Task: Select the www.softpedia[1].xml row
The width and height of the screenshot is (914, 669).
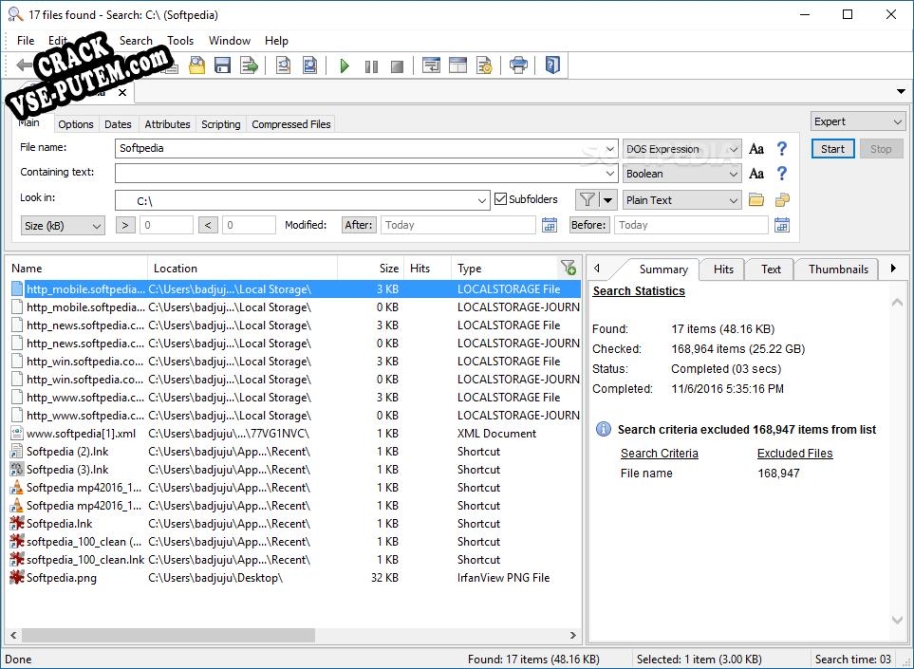Action: [x=296, y=433]
